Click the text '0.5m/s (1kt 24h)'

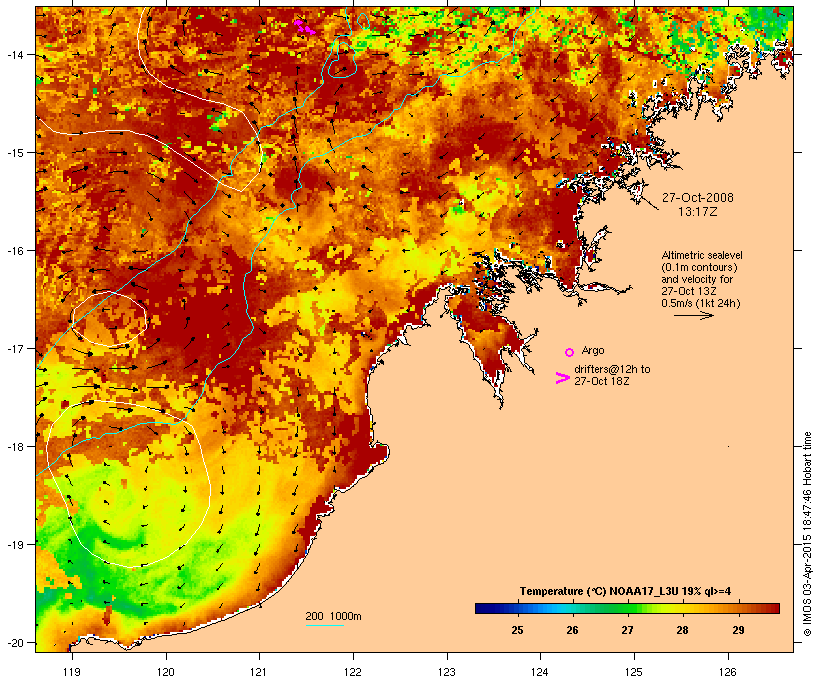[x=701, y=303]
